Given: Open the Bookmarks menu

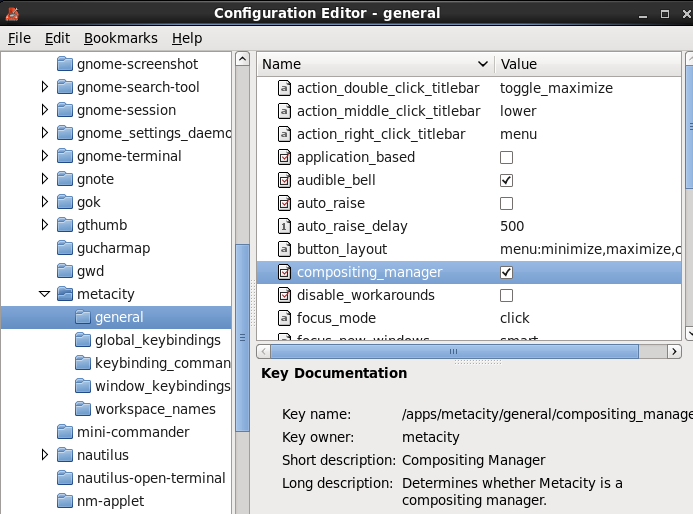Looking at the screenshot, I should click(x=121, y=38).
